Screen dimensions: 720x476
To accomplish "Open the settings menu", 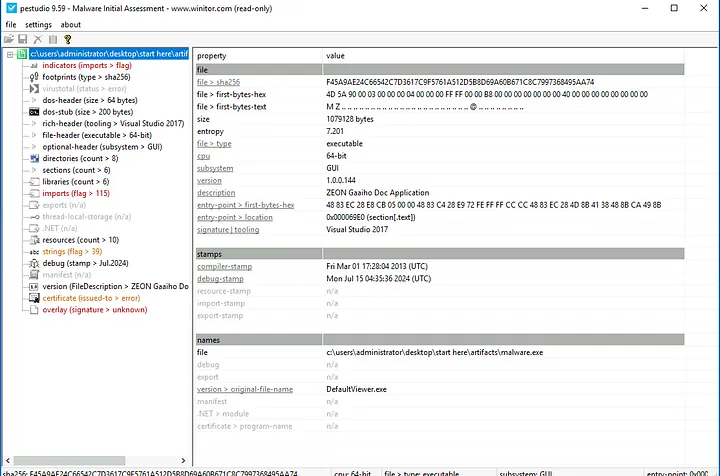I will point(38,25).
